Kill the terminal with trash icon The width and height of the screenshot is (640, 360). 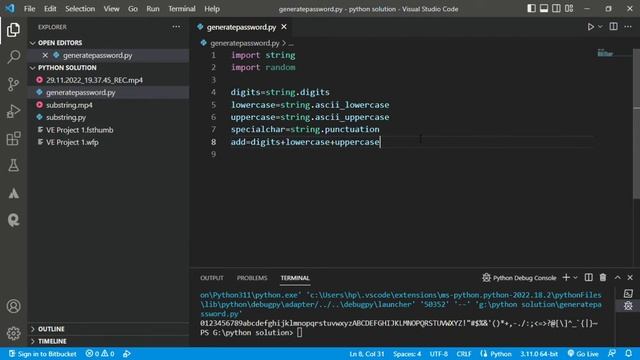pyautogui.click(x=603, y=278)
